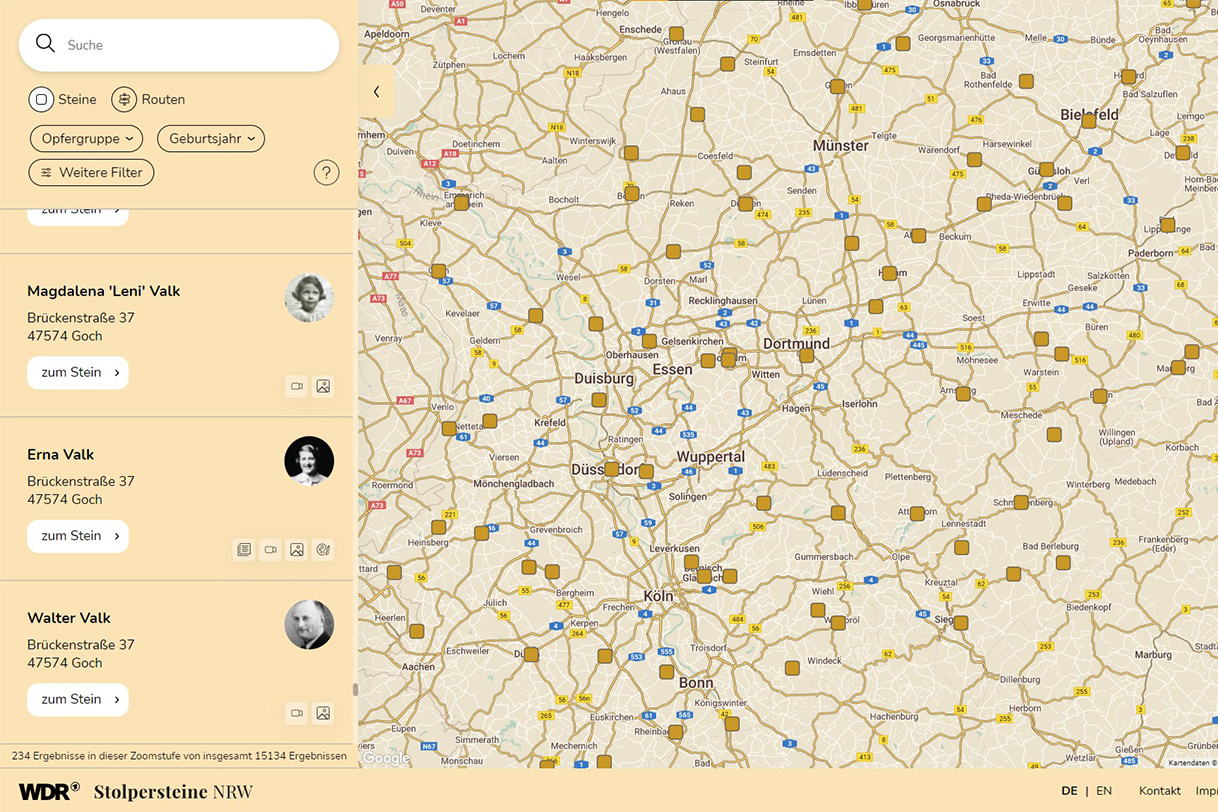Expand the Opfergruppe filter dropdown

86,138
